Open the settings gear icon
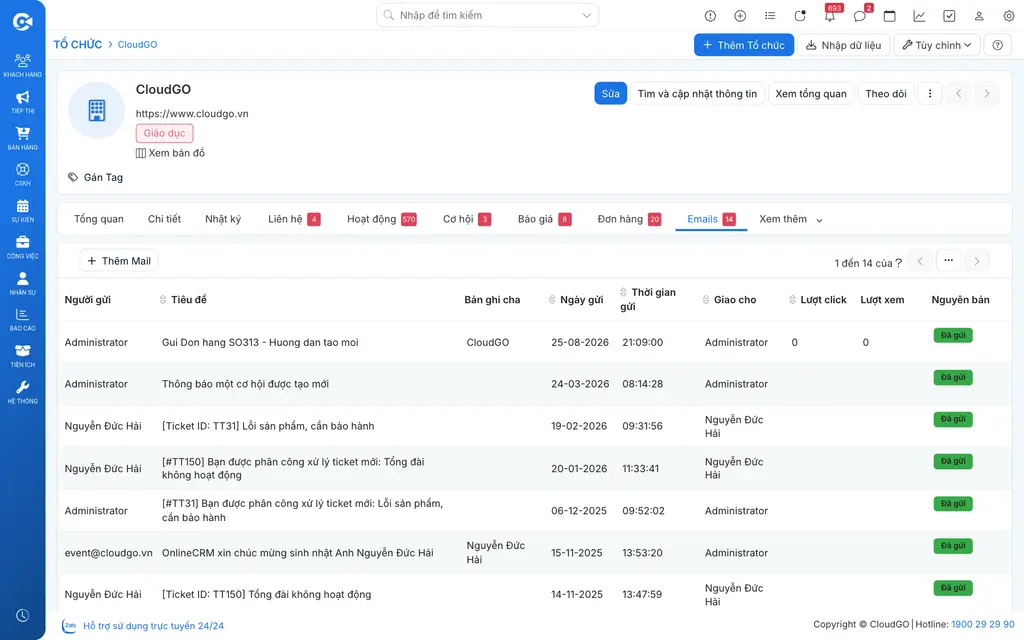This screenshot has width=1024, height=640. 1008,16
